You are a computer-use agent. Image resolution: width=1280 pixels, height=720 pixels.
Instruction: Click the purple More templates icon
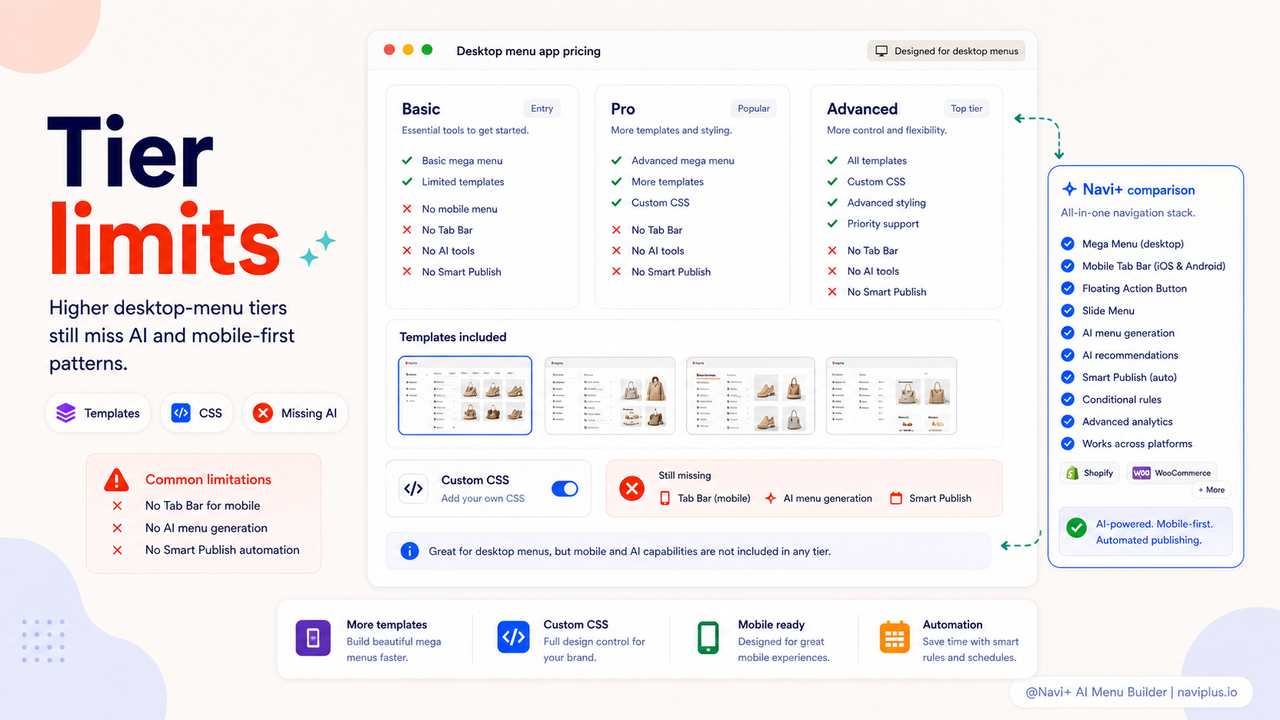[313, 638]
